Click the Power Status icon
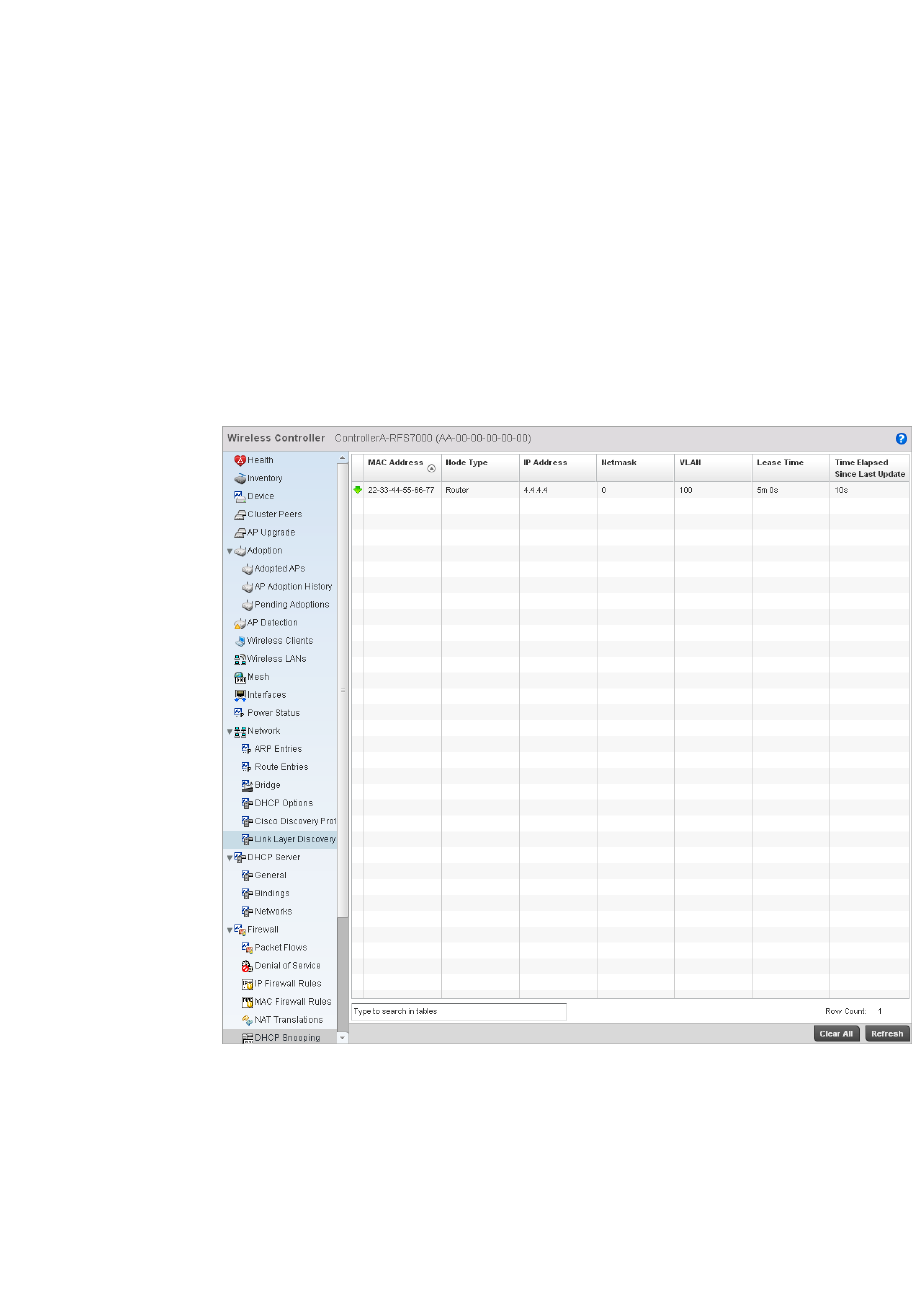The image size is (912, 1308). [x=240, y=713]
